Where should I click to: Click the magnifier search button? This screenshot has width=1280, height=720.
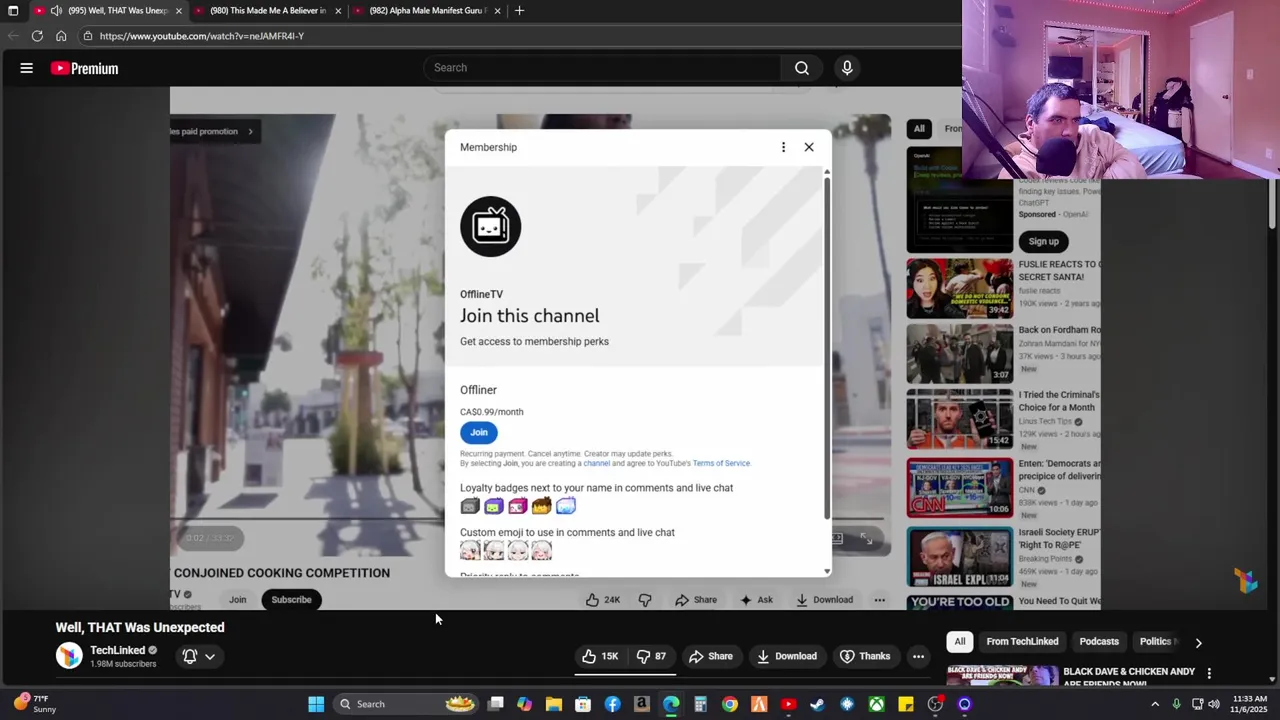[x=802, y=68]
